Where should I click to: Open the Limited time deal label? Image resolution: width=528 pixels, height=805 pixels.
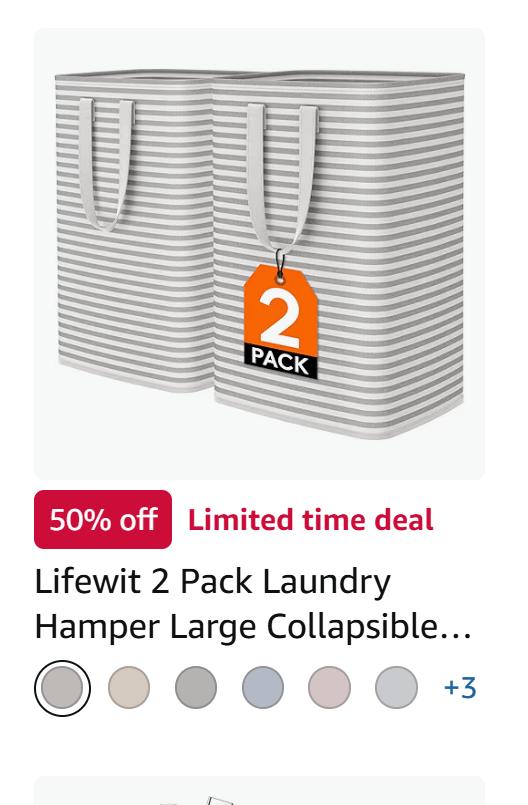click(x=311, y=520)
